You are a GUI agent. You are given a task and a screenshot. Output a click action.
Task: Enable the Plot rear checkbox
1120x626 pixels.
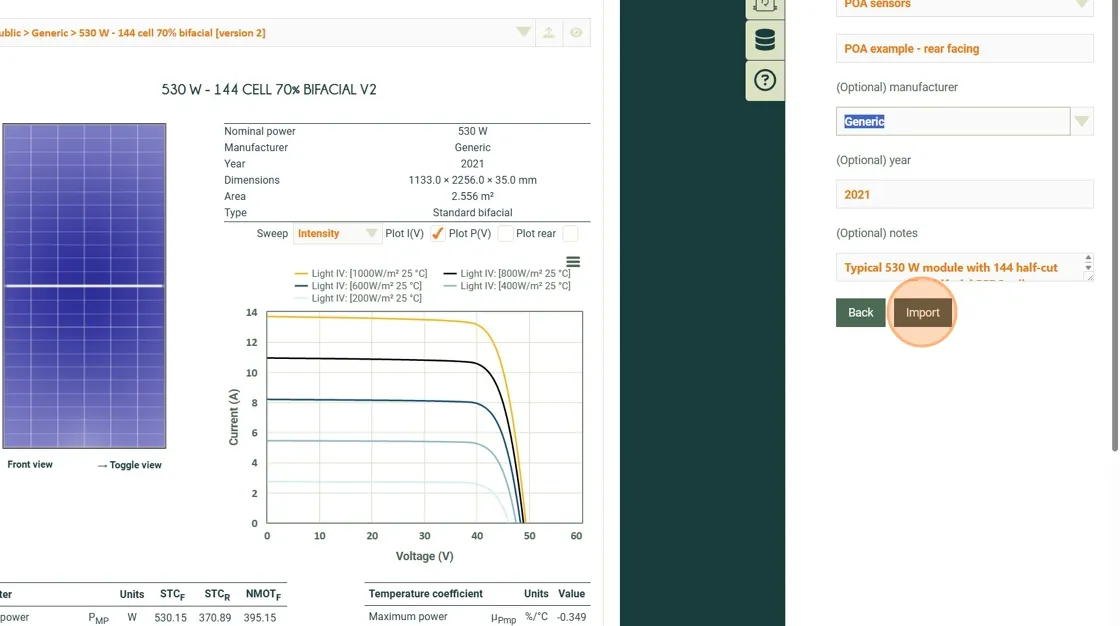(x=570, y=234)
